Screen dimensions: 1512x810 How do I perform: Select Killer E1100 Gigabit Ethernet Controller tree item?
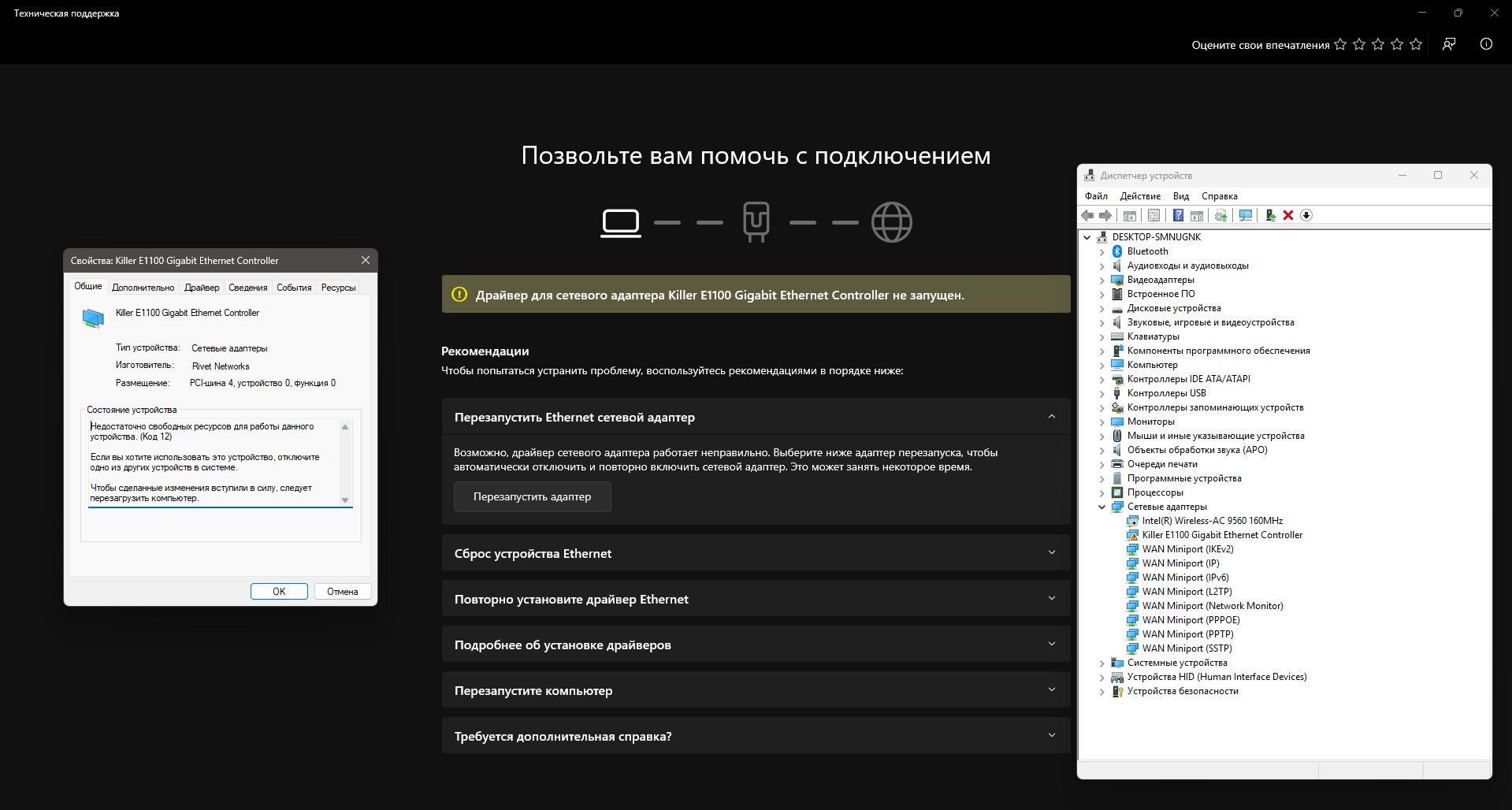[1222, 535]
